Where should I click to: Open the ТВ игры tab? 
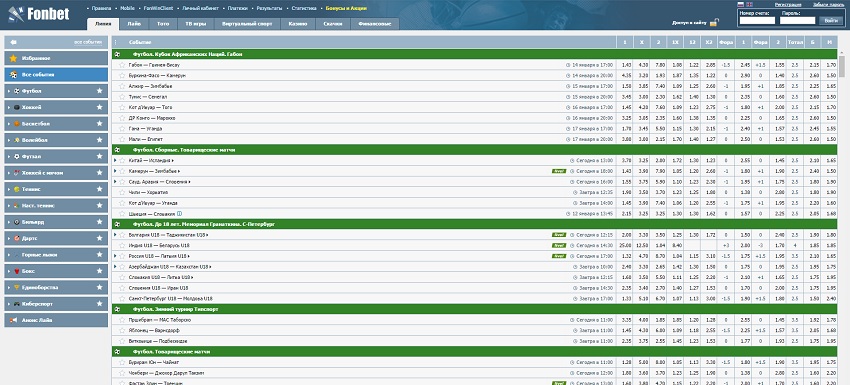coord(196,24)
